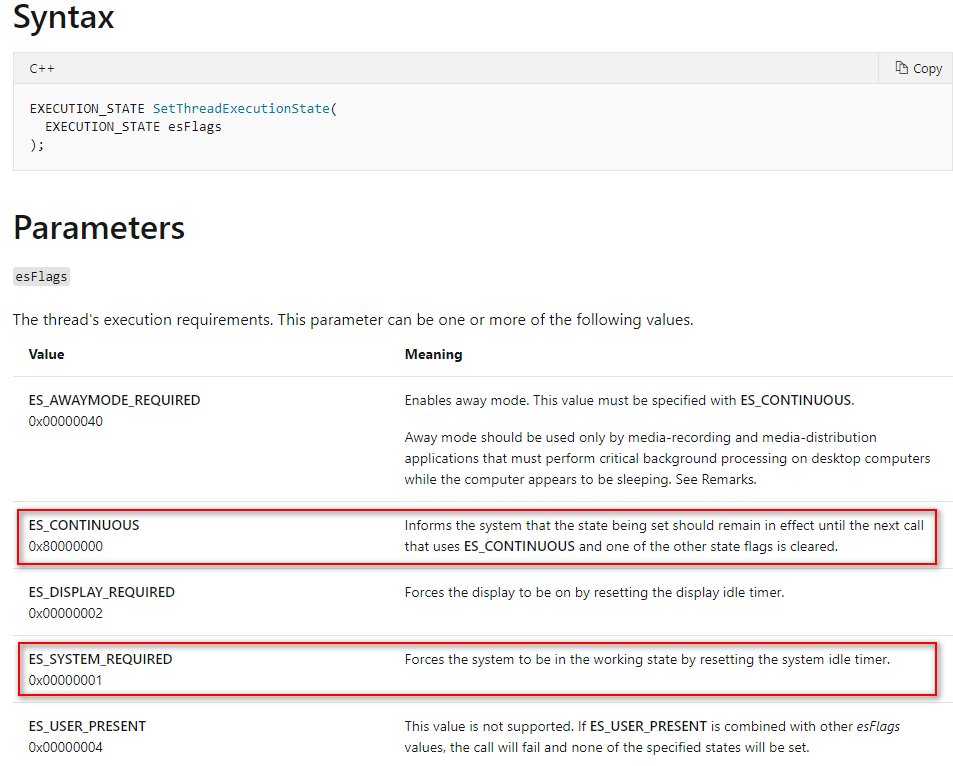Click the copy icon beside Copy label
953x766 pixels.
(901, 67)
